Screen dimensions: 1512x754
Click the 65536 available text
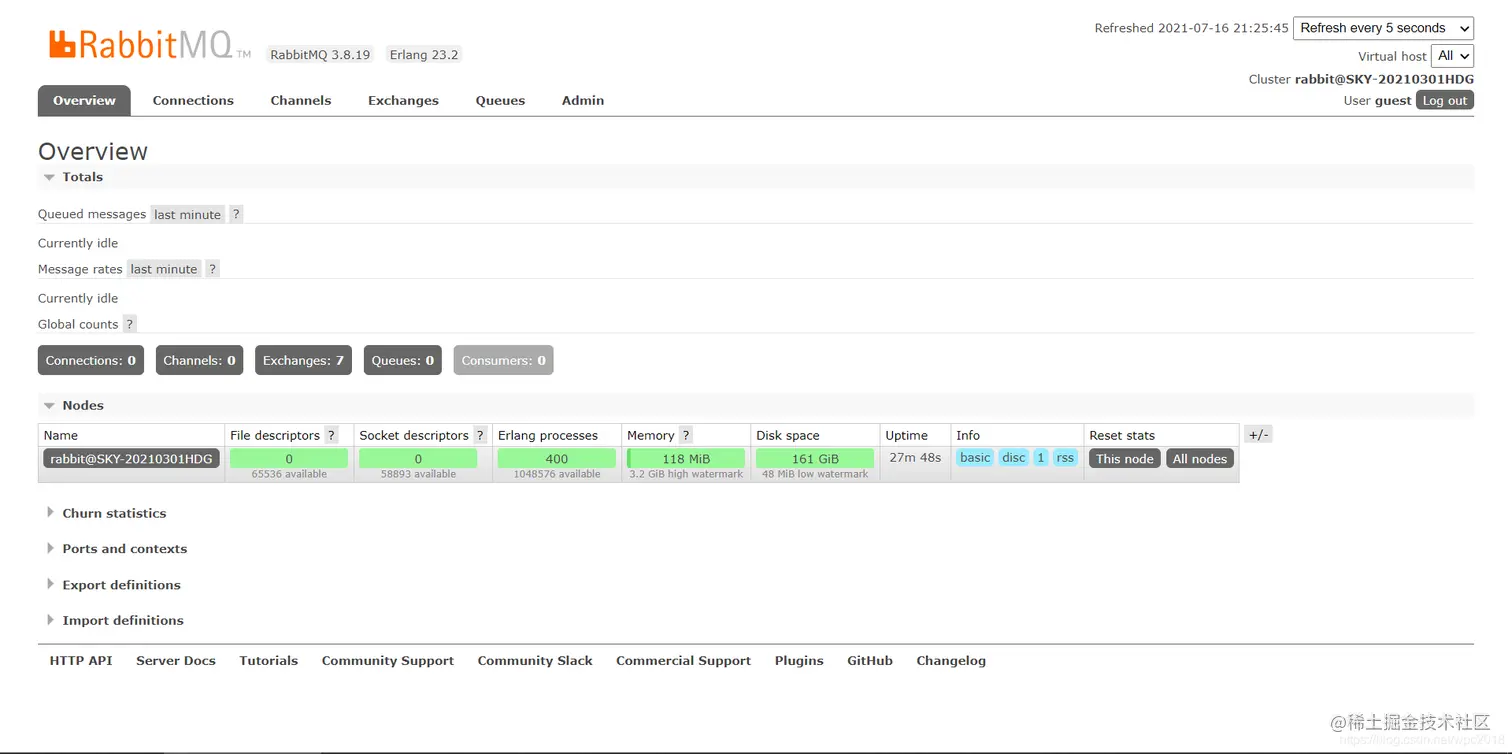pyautogui.click(x=289, y=474)
